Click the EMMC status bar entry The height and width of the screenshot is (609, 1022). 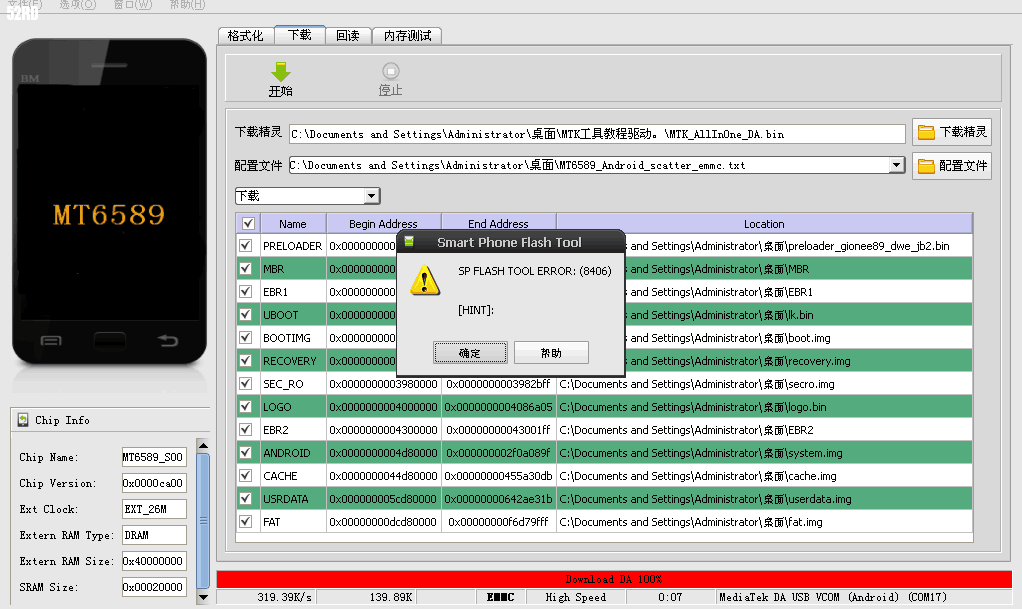tap(500, 597)
